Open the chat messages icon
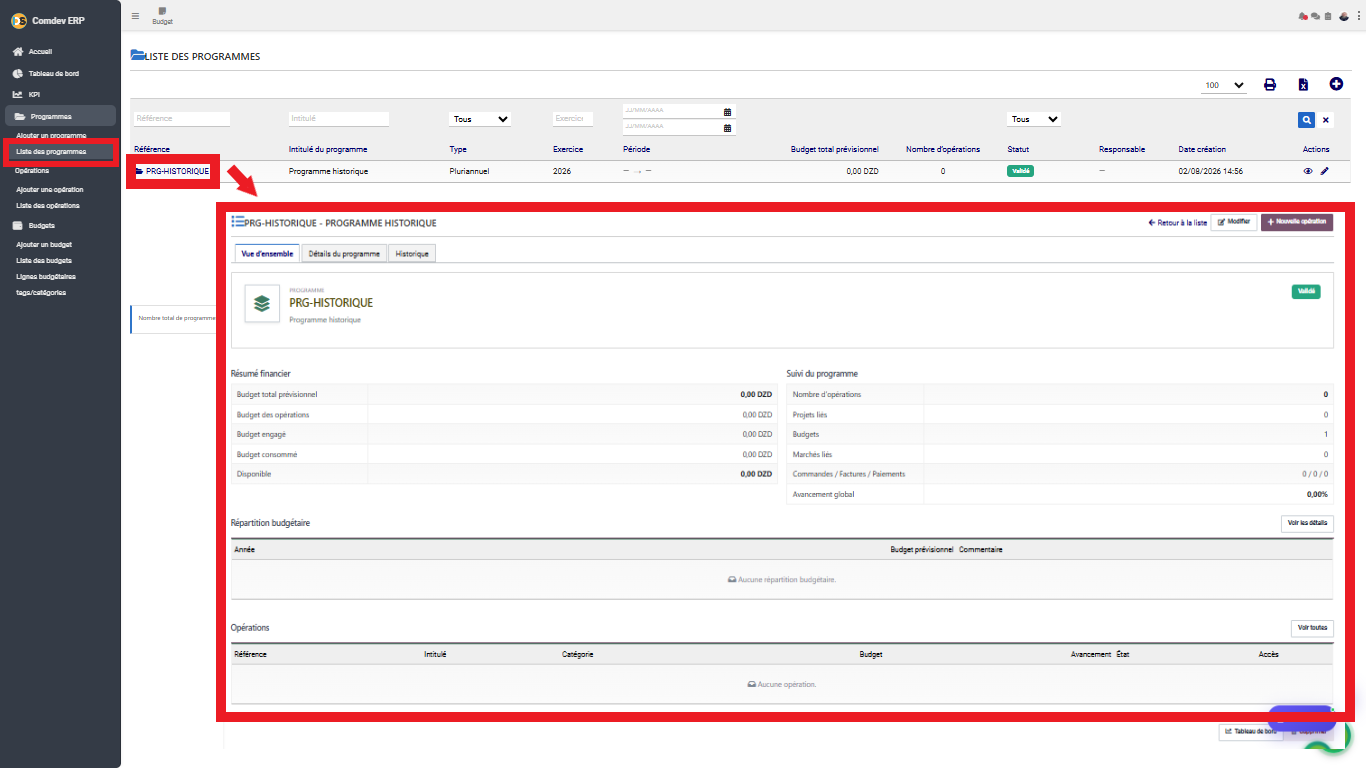This screenshot has width=1366, height=768. [x=1315, y=16]
